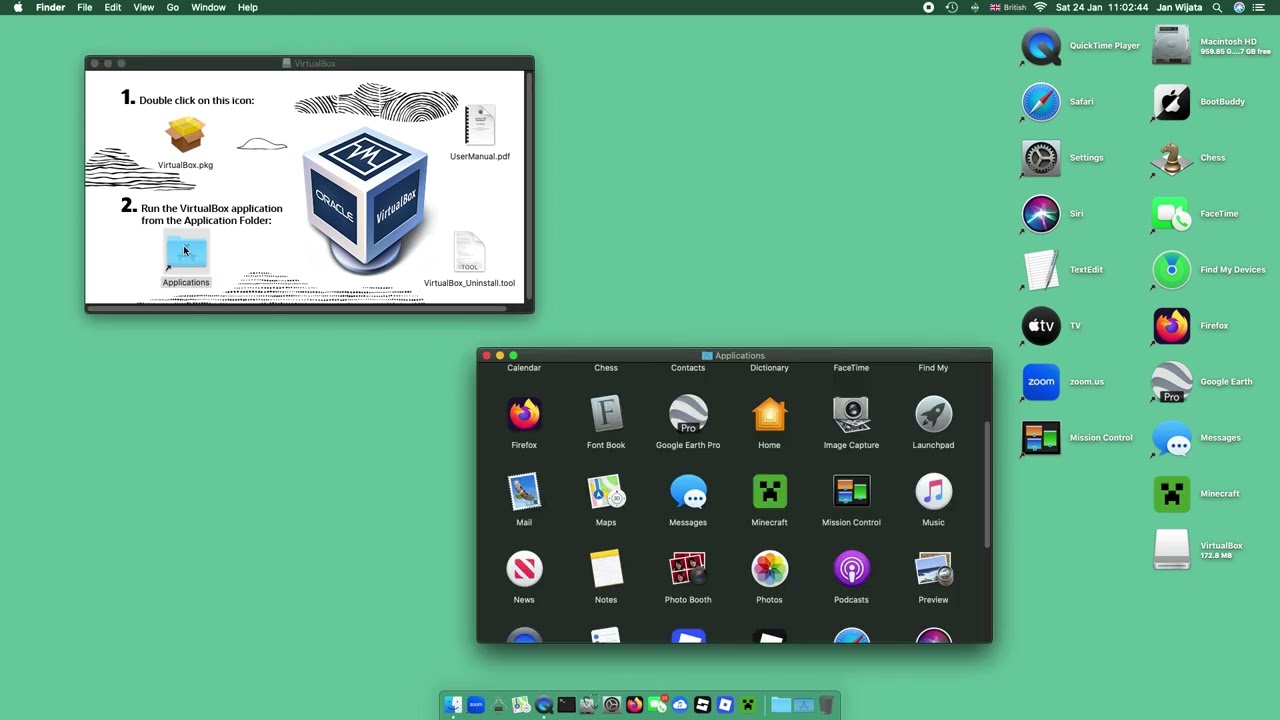Select the FaceTime desktop shortcut
Viewport: 1280px width, 720px height.
click(x=1172, y=214)
